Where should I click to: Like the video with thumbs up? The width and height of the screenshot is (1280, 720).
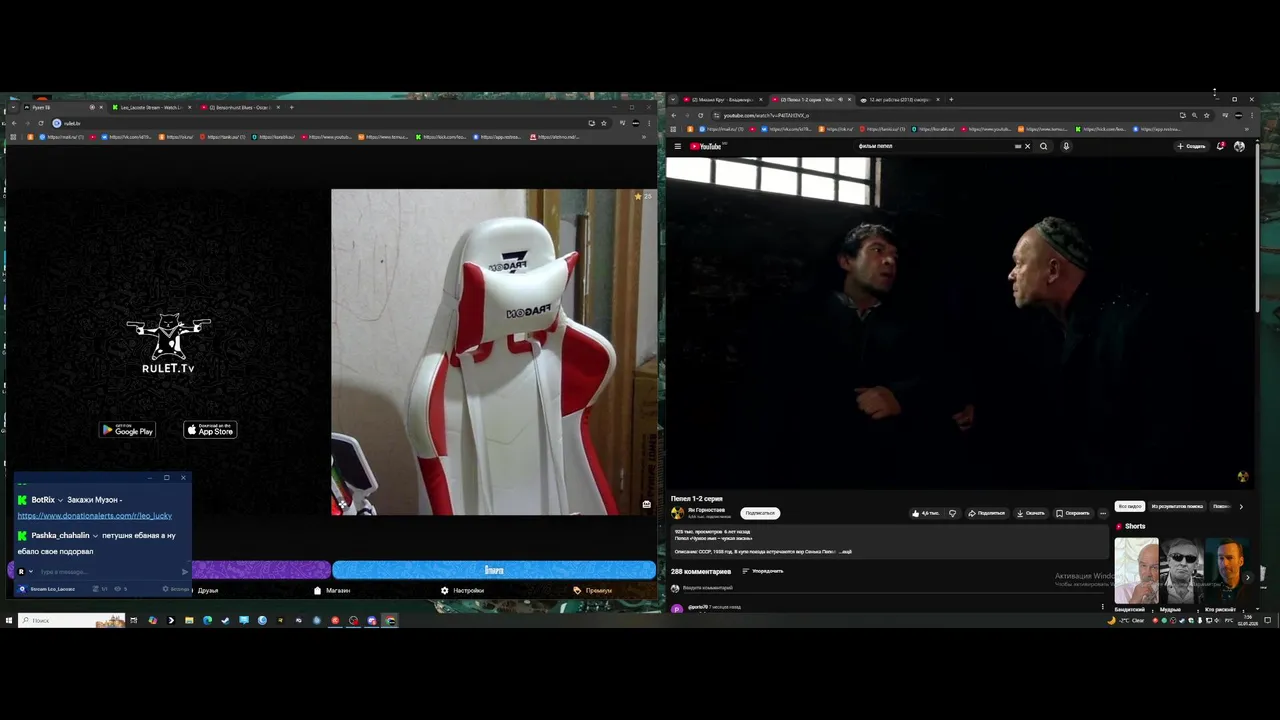point(925,513)
